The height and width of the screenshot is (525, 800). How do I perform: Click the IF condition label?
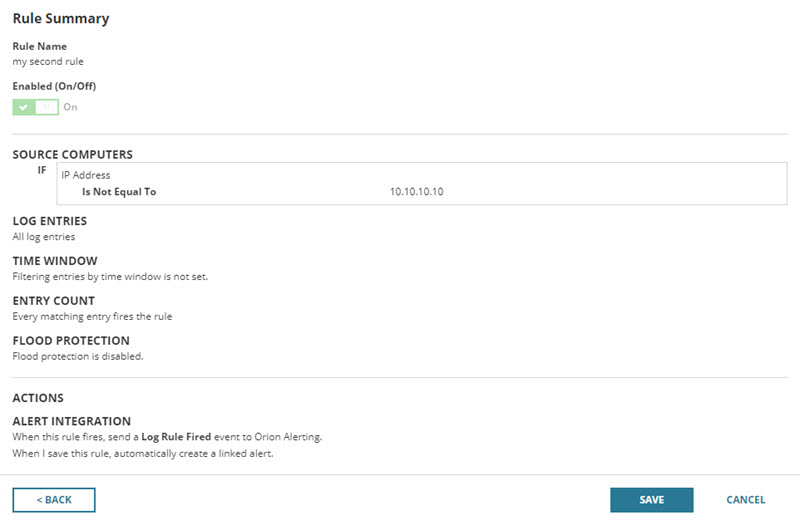(42, 170)
